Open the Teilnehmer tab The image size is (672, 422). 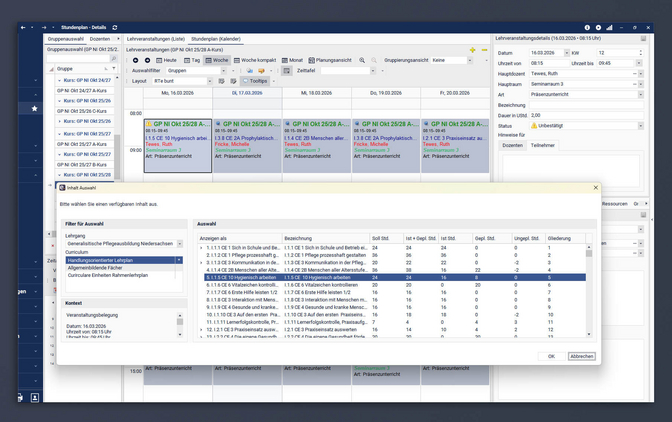[543, 145]
